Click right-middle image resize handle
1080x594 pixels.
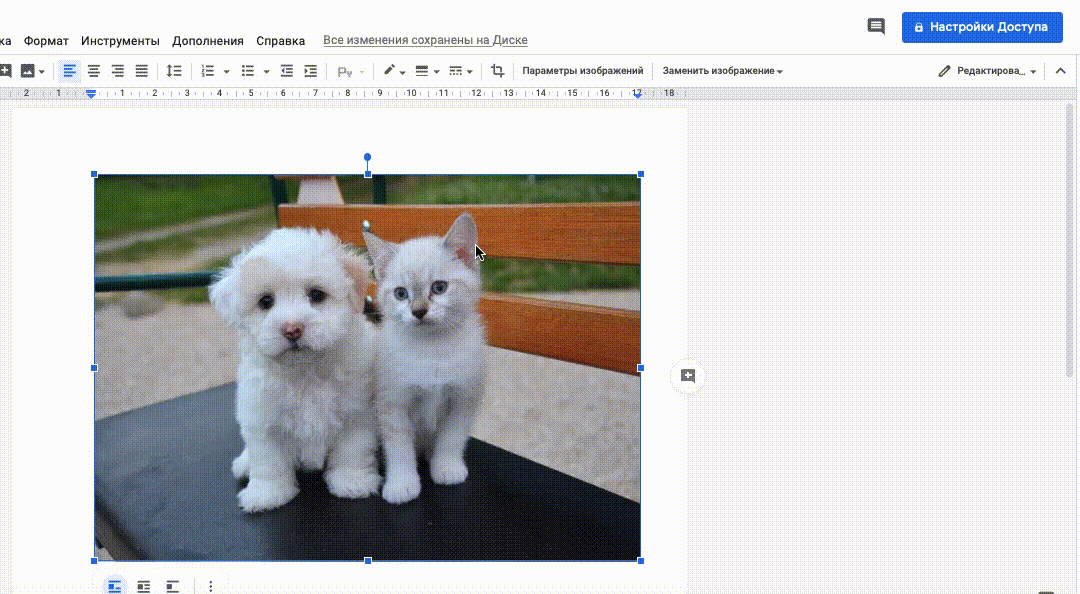point(641,368)
